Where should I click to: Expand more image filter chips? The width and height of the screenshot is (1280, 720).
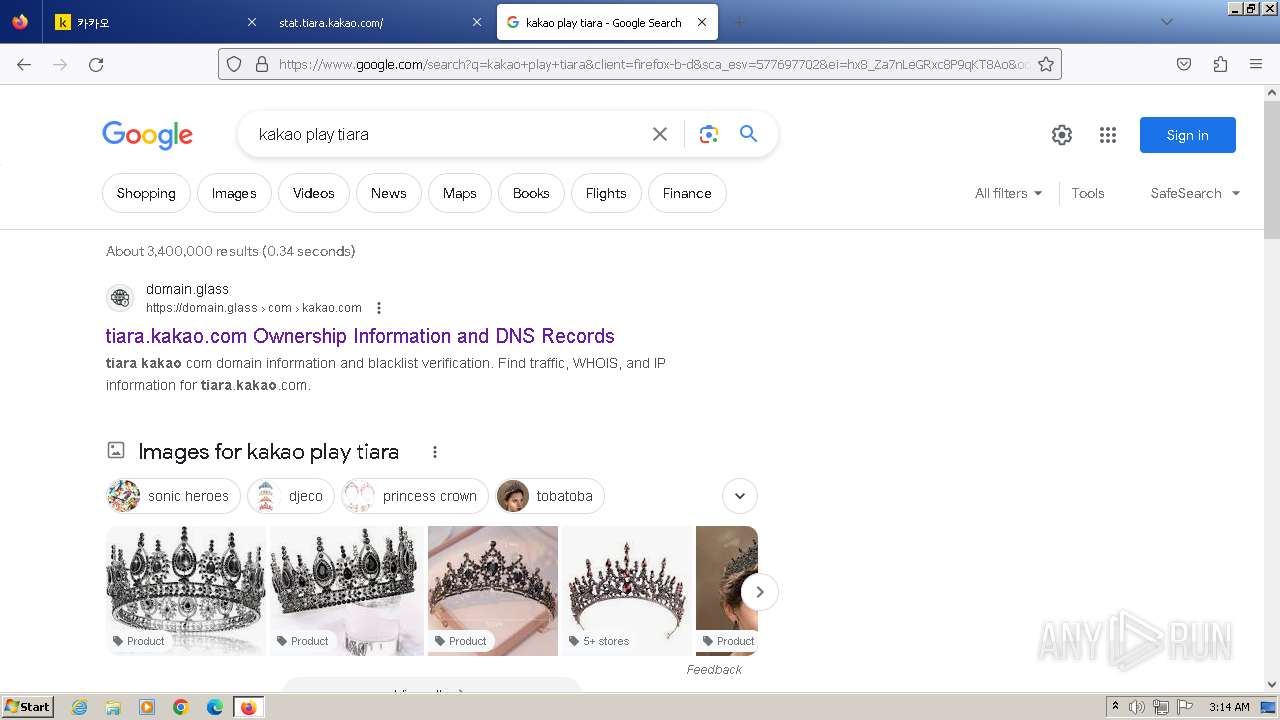740,496
